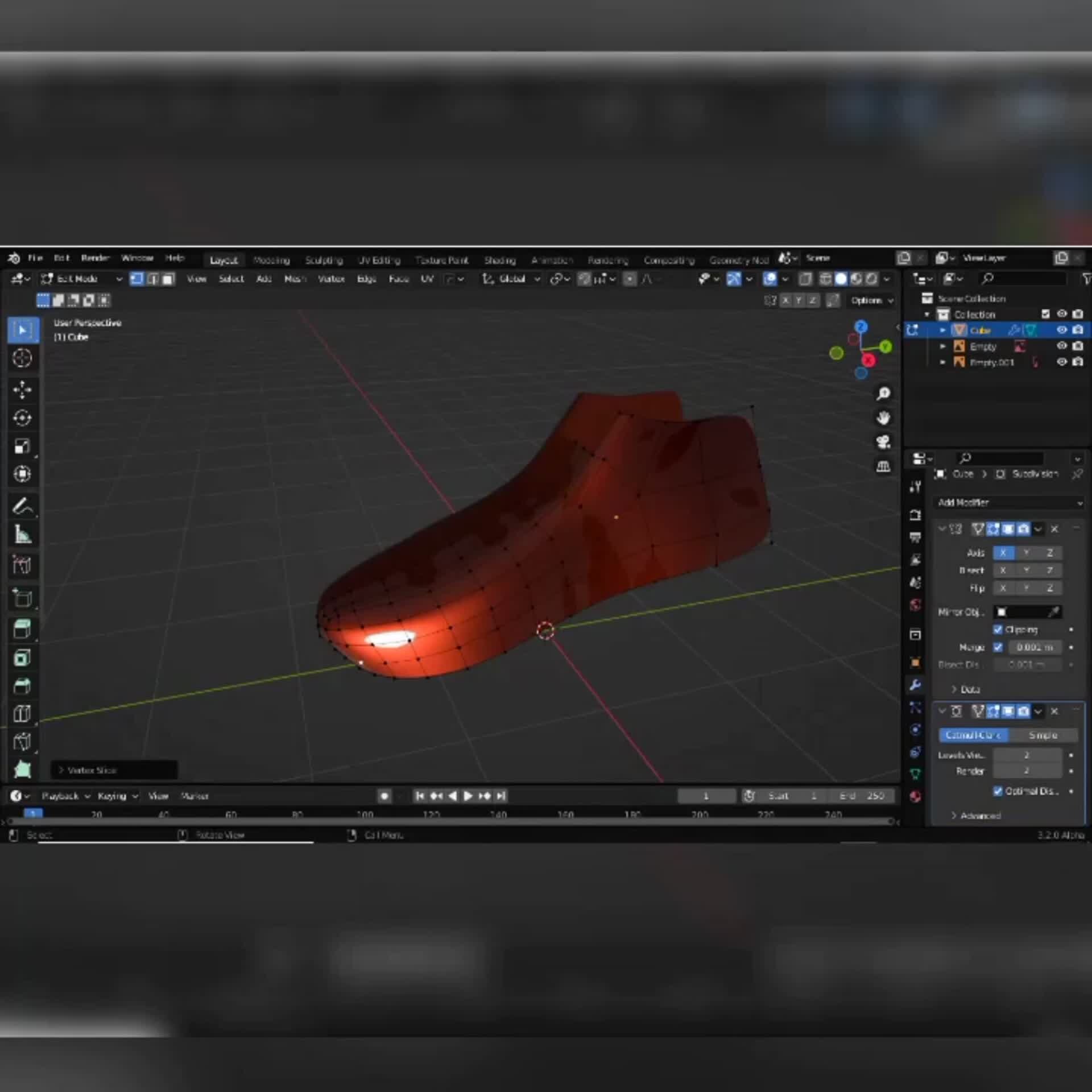Disable Optimal Display in Subdivision modifier
Screen dimensions: 1092x1092
coord(998,791)
